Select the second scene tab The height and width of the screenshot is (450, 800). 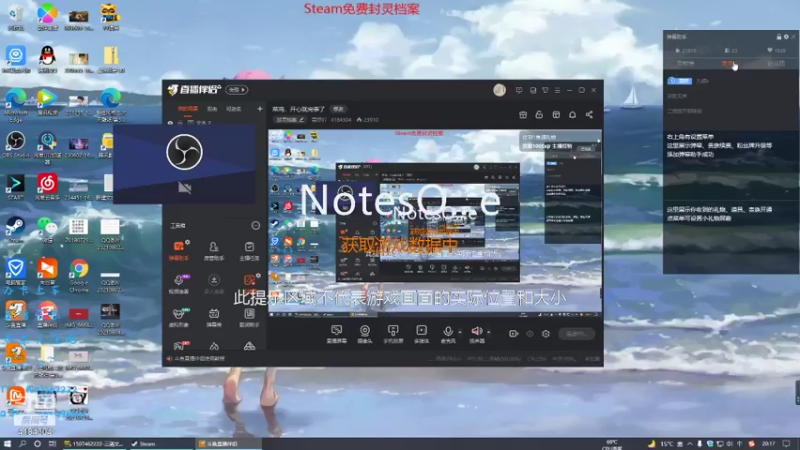pos(212,109)
